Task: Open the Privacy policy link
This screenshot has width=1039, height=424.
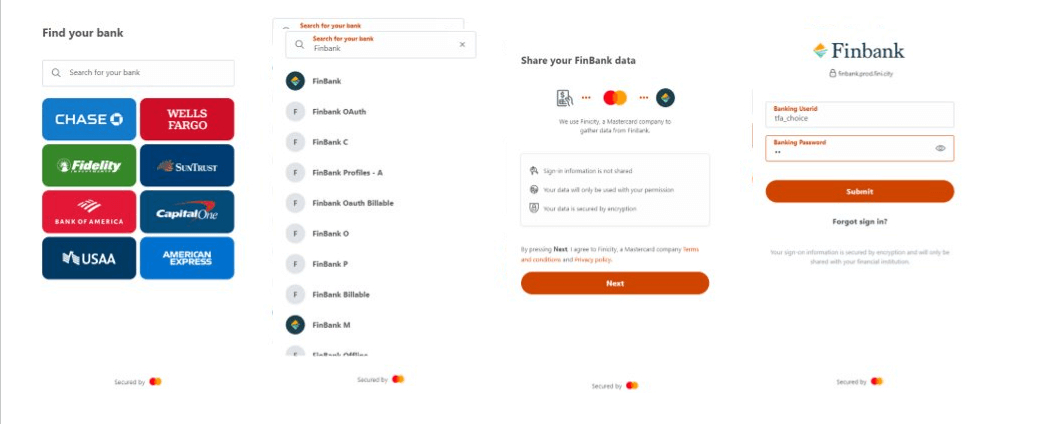Action: coord(592,259)
